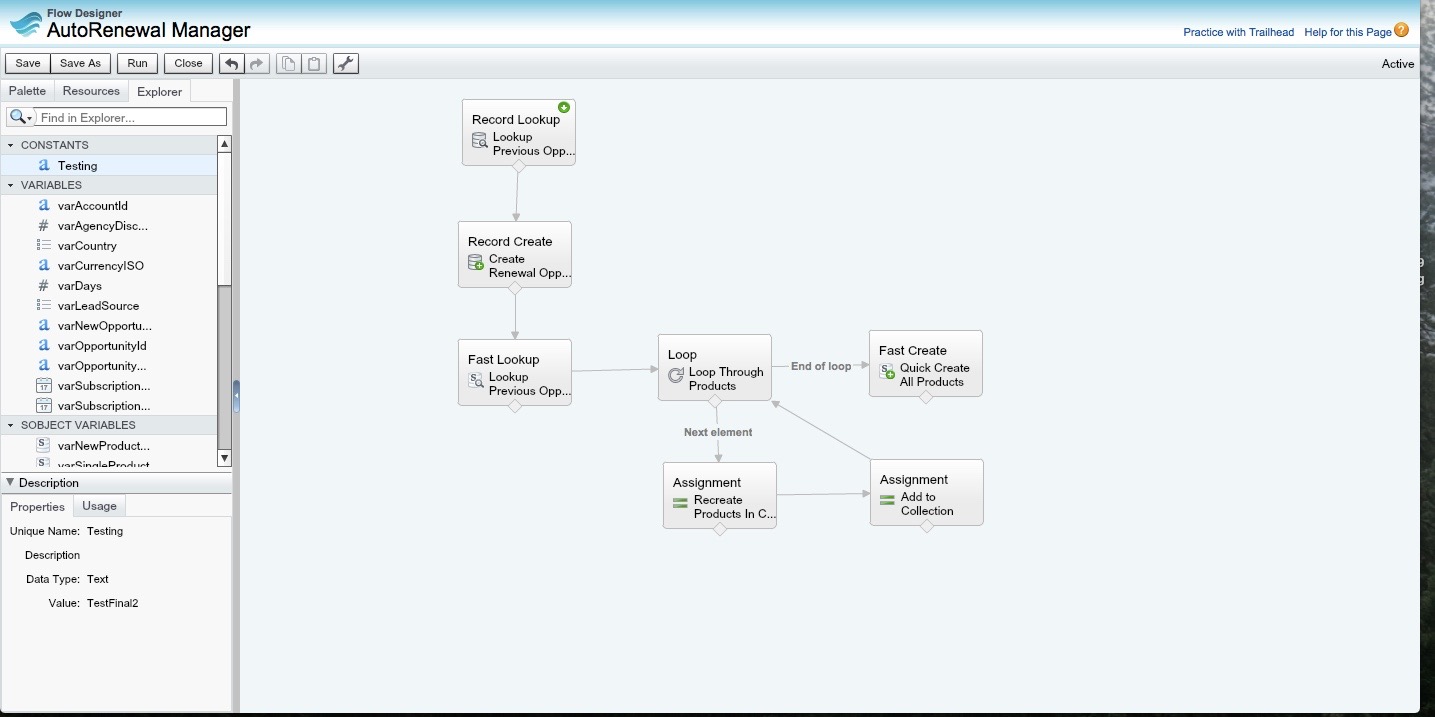Click the picklist icon beside varLeadSource

43,306
